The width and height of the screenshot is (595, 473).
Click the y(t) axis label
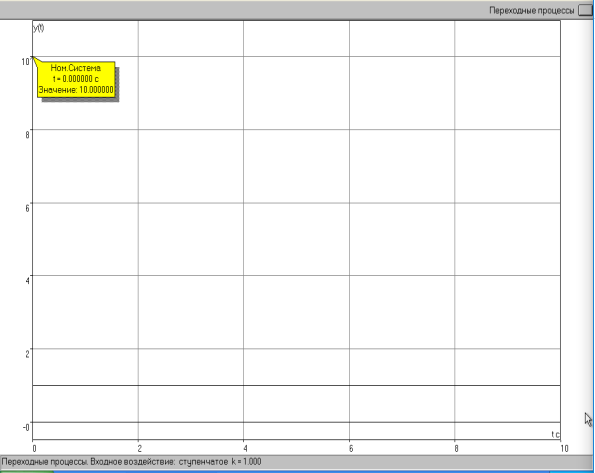[x=38, y=28]
